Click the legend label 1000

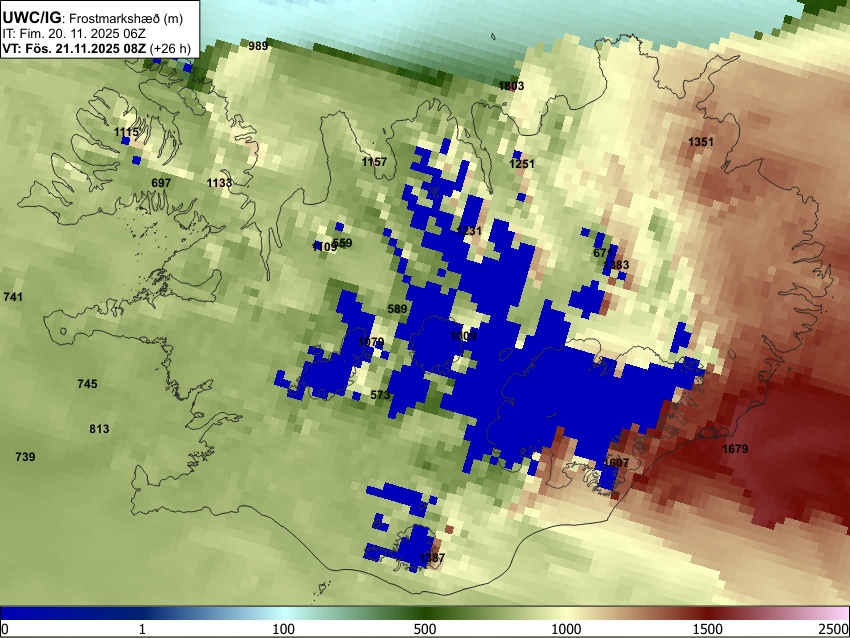click(x=566, y=629)
